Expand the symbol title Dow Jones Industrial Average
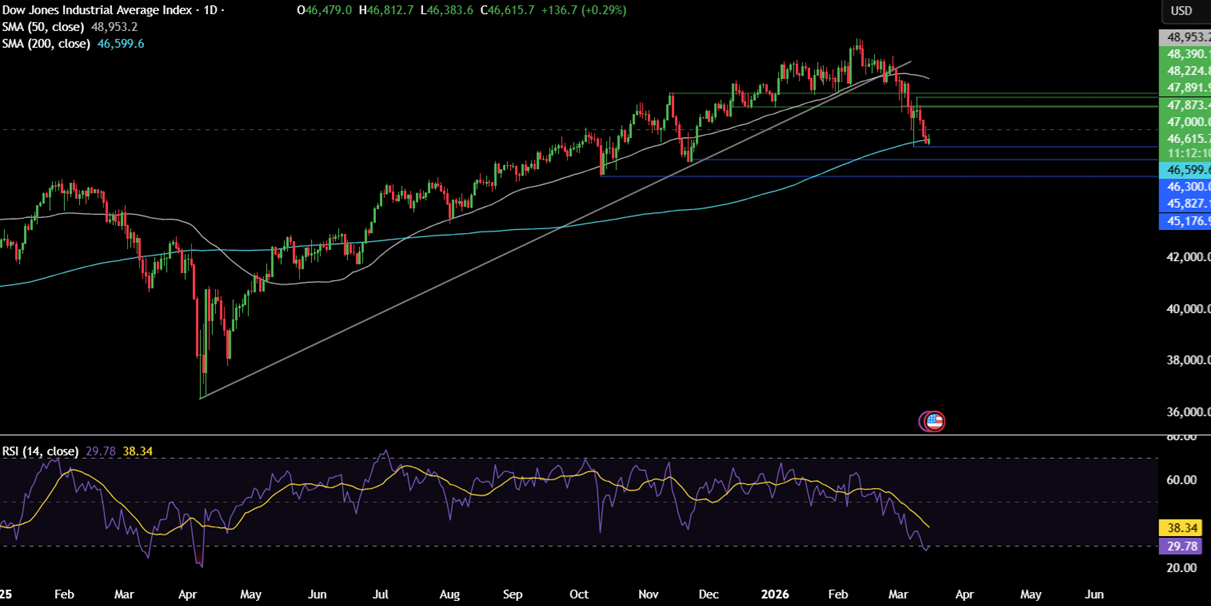 point(96,11)
